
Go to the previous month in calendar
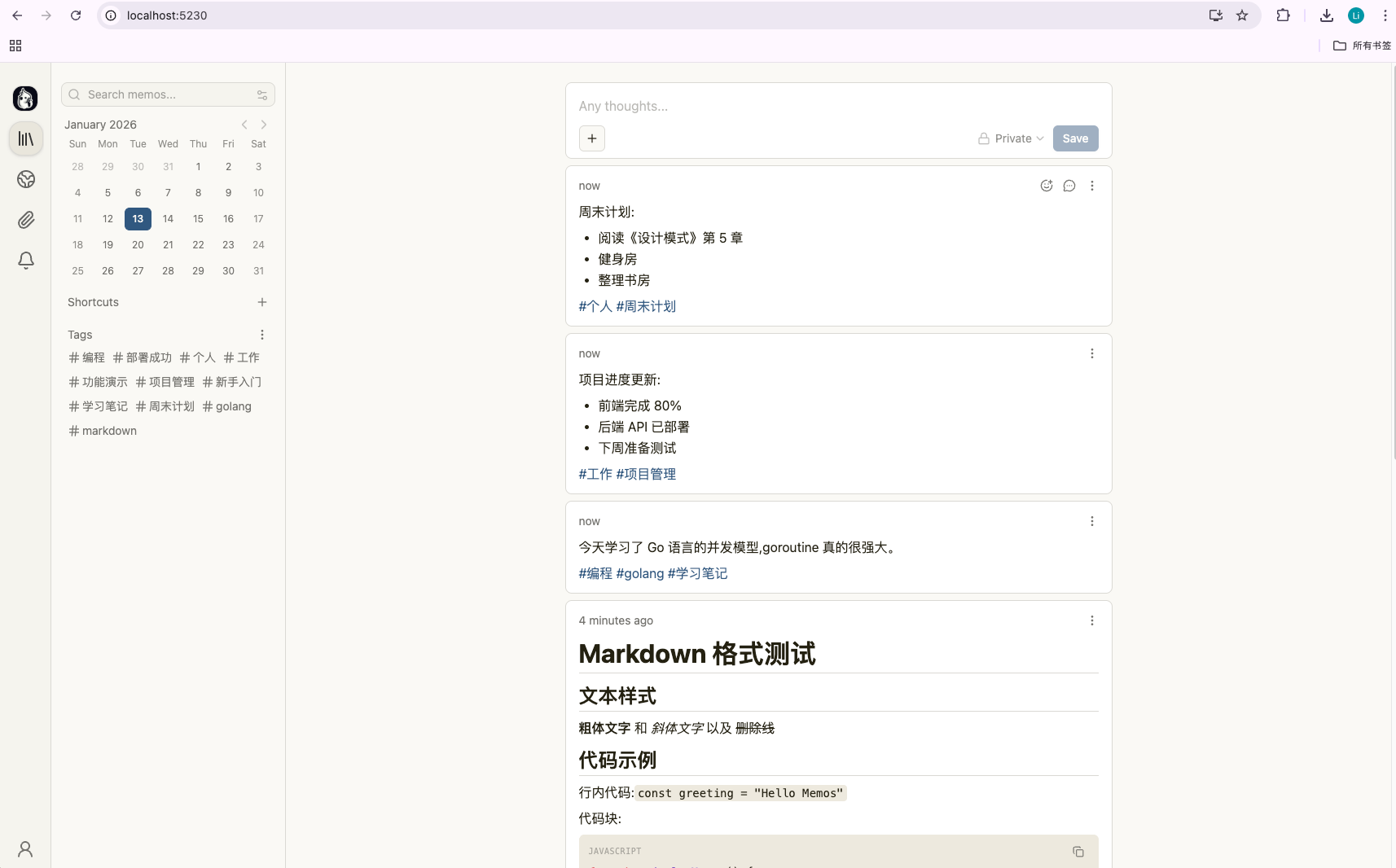click(x=244, y=125)
